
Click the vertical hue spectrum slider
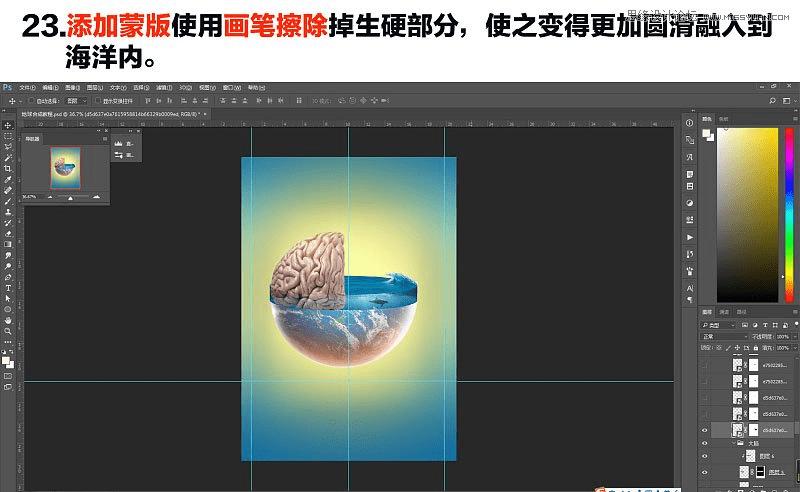click(x=789, y=214)
